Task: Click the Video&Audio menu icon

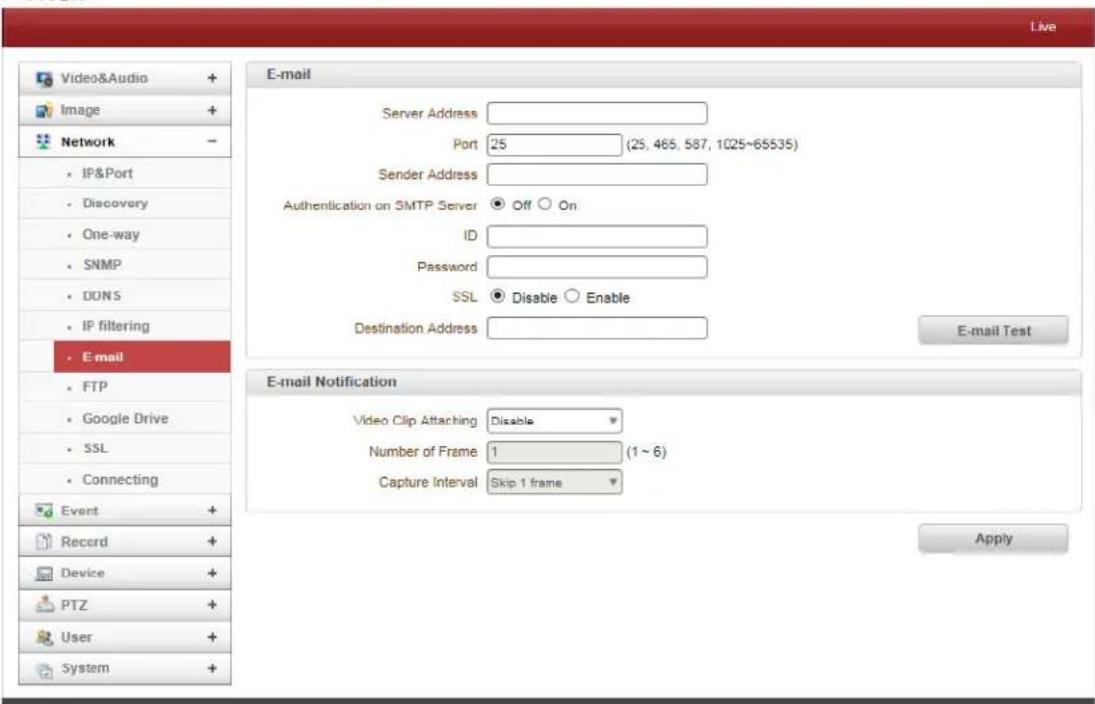Action: click(x=44, y=79)
